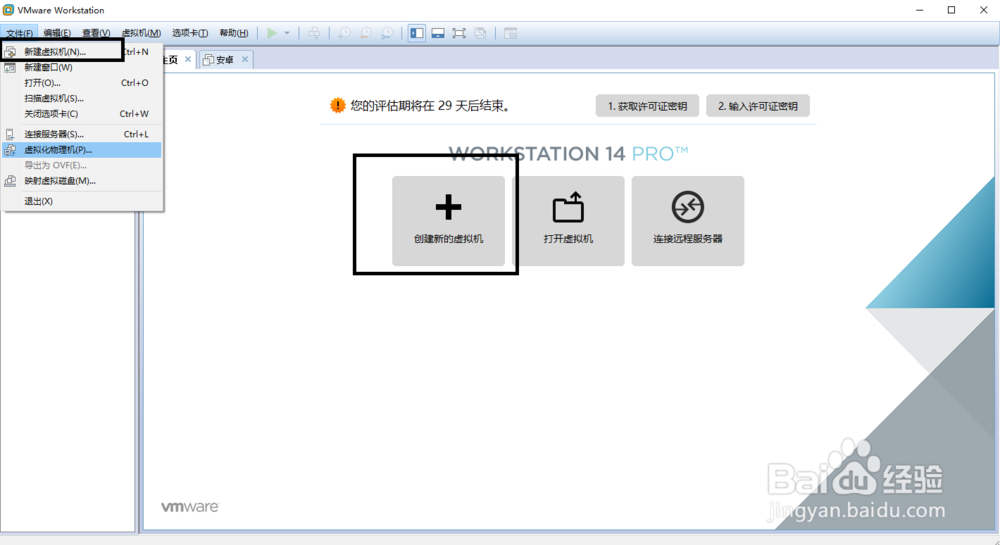Image resolution: width=1000 pixels, height=545 pixels.
Task: Click the Unity mode toolbar icon
Action: click(480, 33)
